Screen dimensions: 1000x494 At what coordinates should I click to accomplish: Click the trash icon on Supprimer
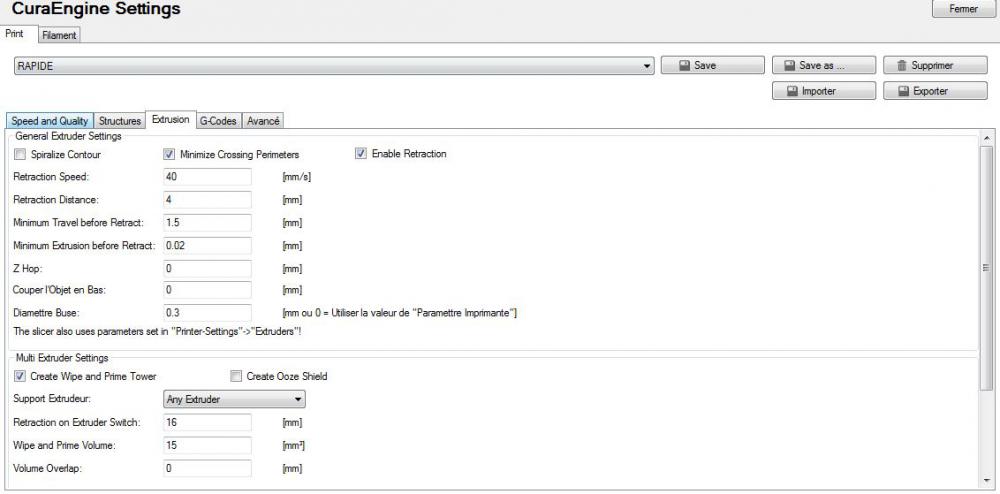pyautogui.click(x=901, y=66)
